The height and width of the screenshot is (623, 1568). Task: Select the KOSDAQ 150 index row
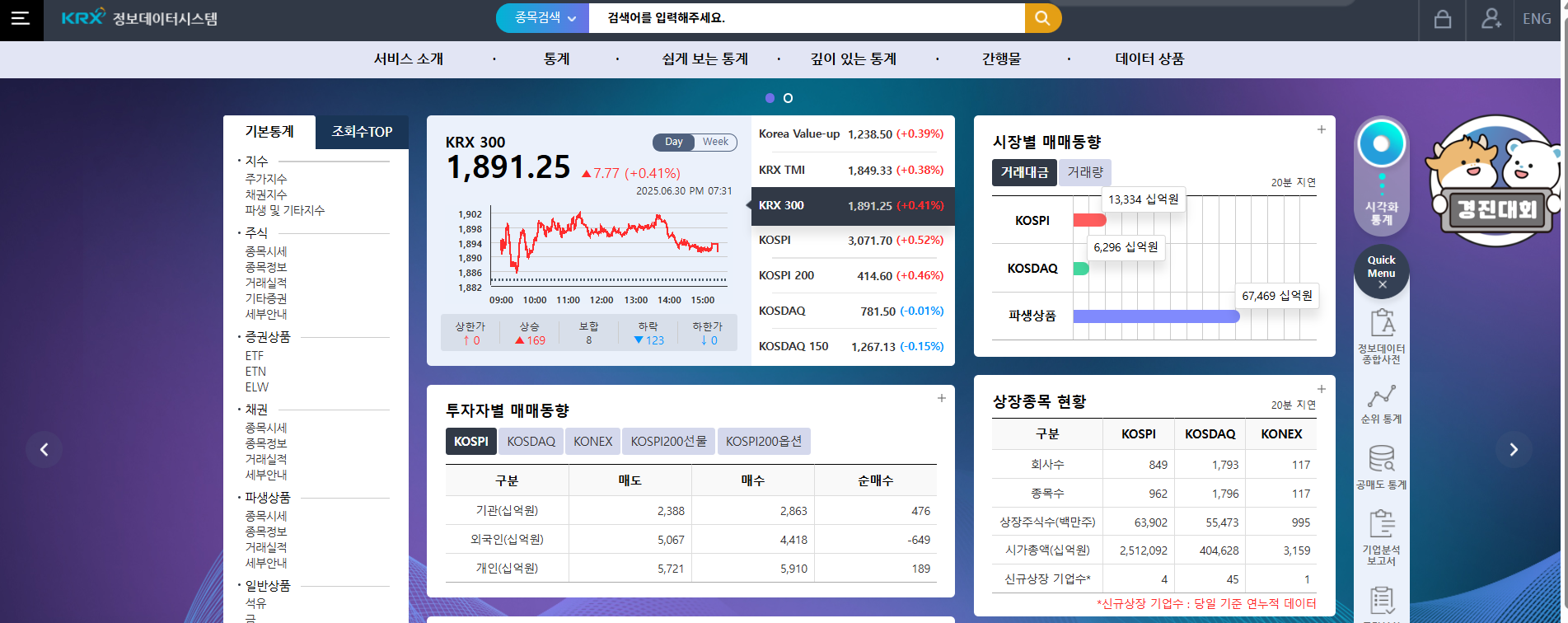pos(852,346)
